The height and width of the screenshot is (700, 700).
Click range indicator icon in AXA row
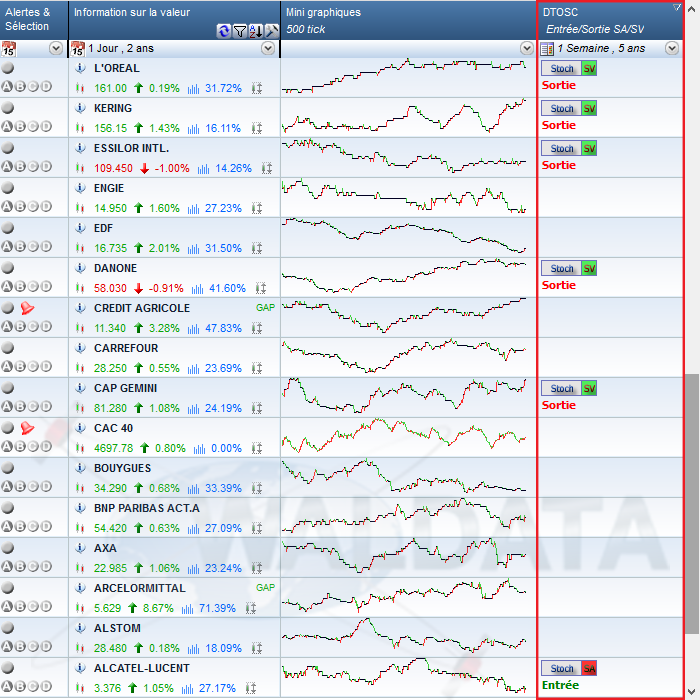pos(257,568)
